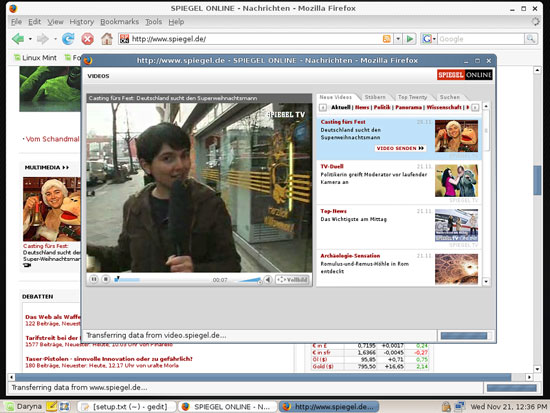Open the Google search engine dropdown

(429, 39)
